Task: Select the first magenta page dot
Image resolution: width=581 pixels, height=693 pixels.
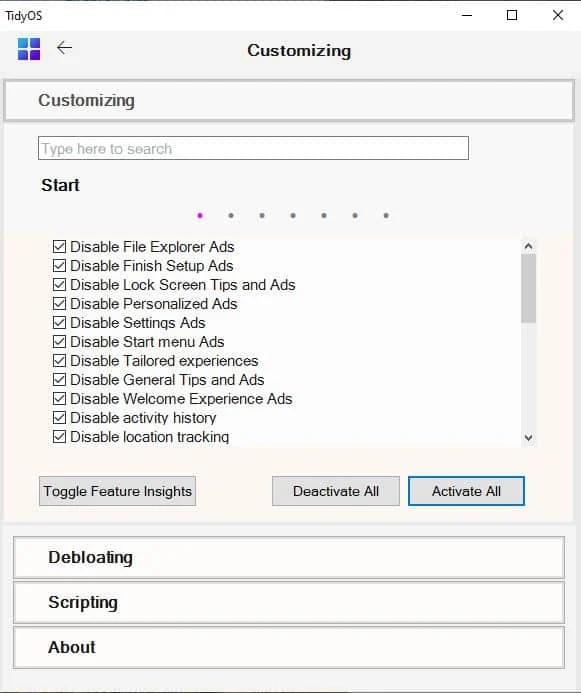Action: [x=200, y=216]
